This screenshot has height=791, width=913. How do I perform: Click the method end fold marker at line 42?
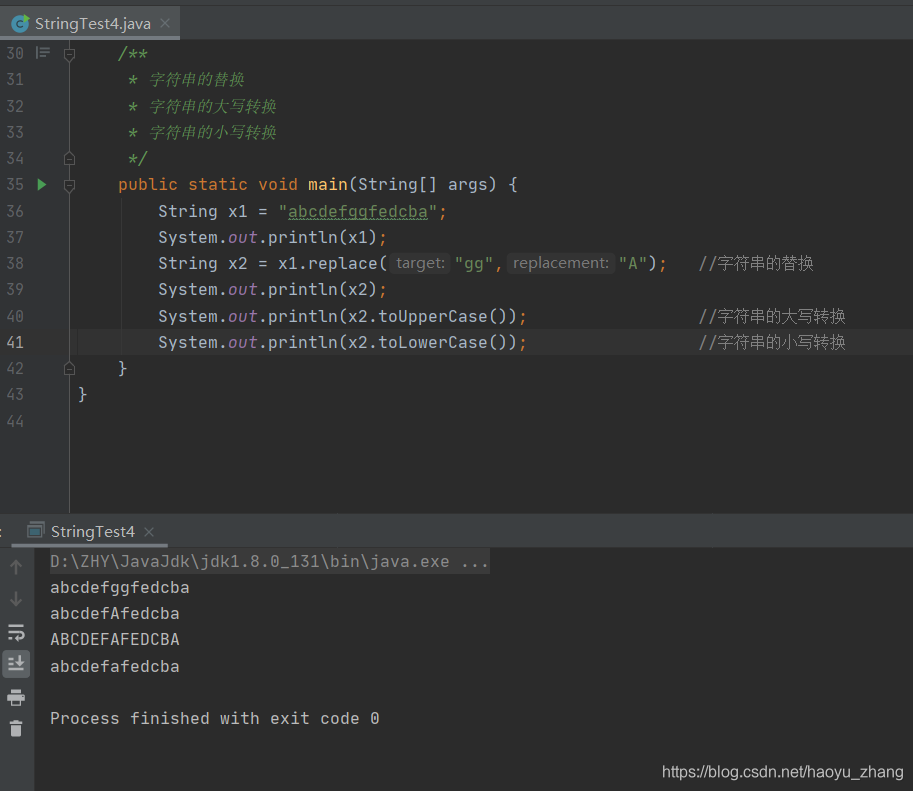(69, 369)
